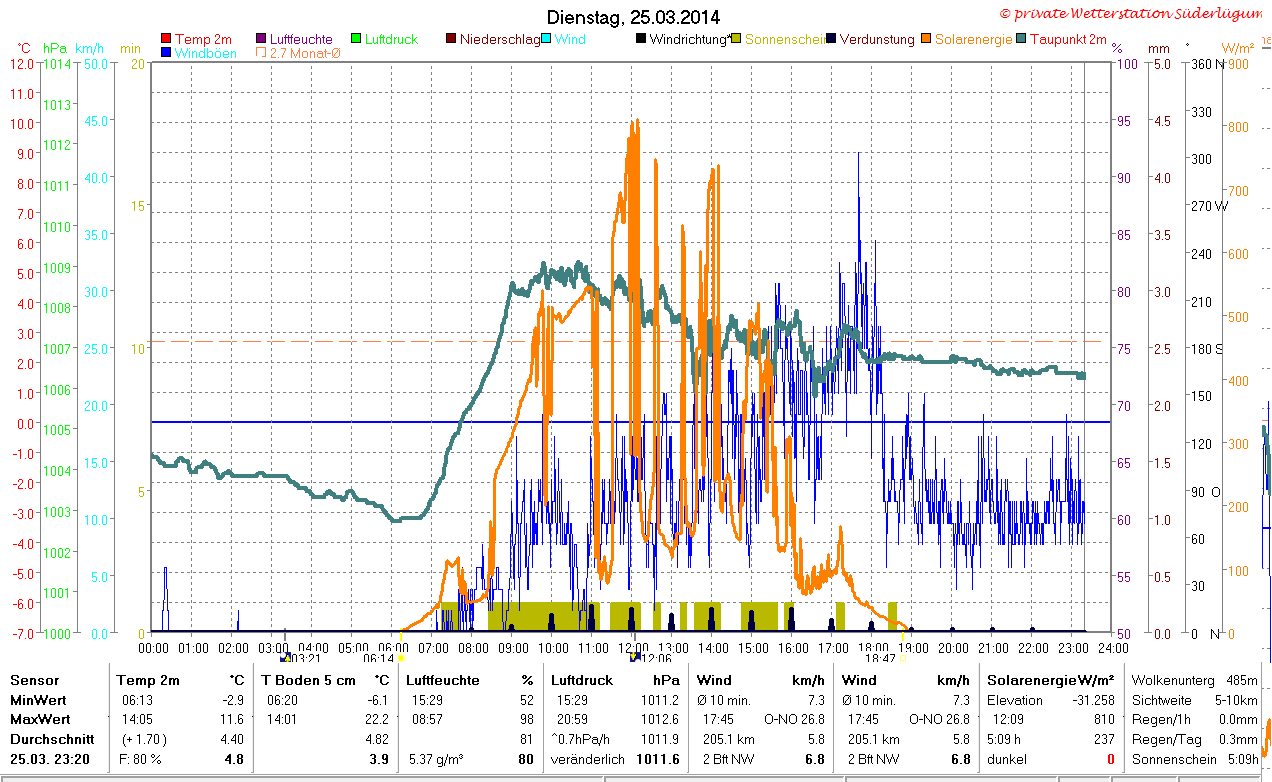1272x782 pixels.
Task: Click the purple Luftfeuchte legend square
Action: tap(262, 39)
